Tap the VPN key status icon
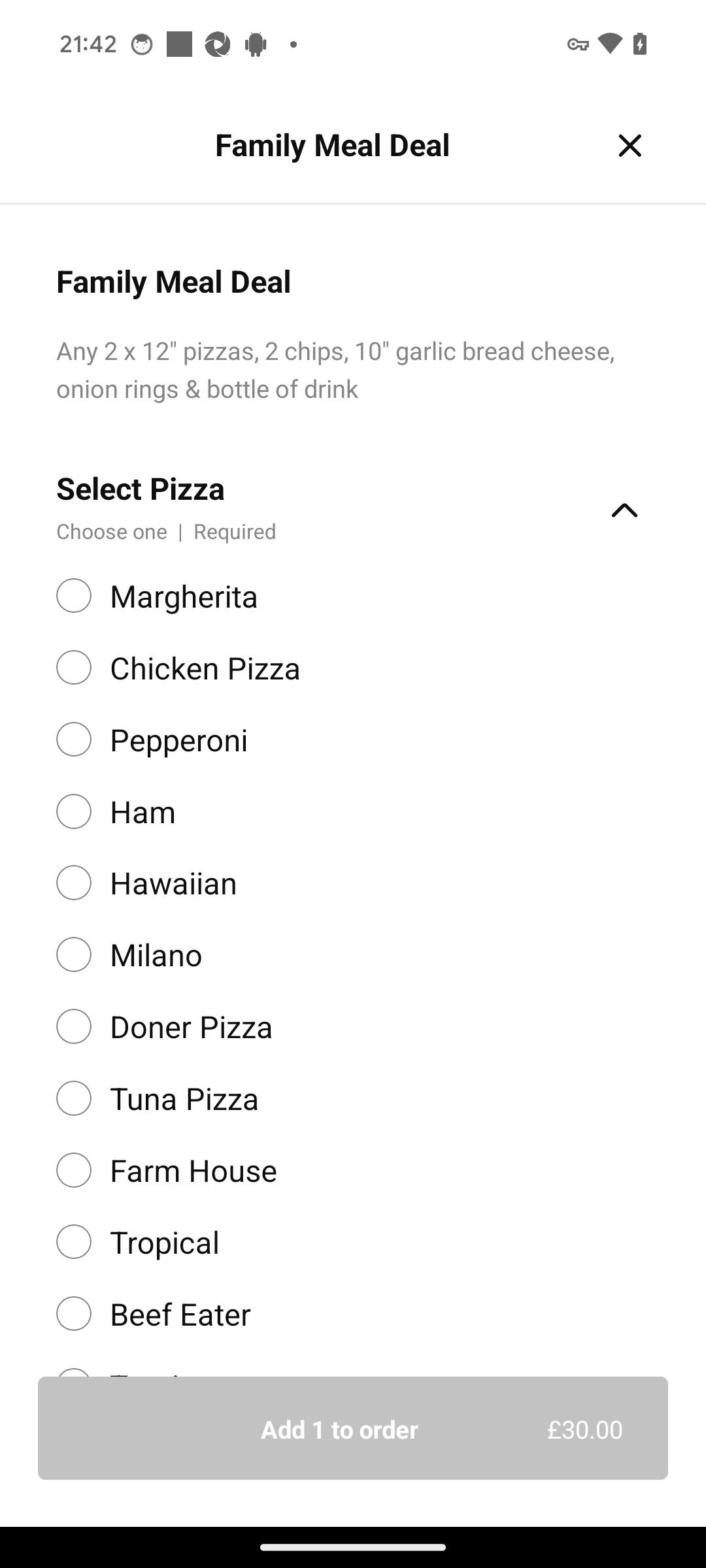Screen dimensions: 706x1568 (x=577, y=44)
